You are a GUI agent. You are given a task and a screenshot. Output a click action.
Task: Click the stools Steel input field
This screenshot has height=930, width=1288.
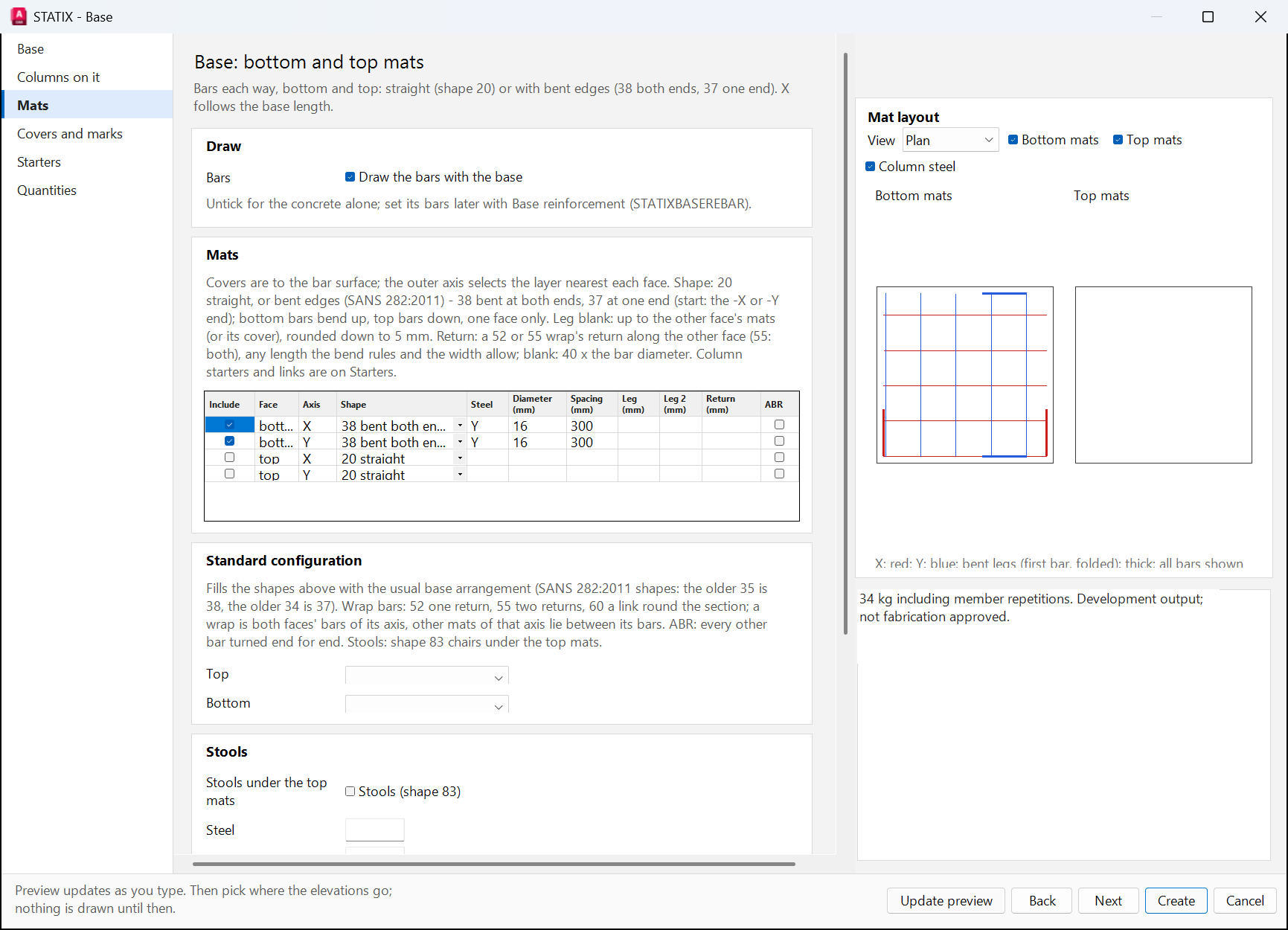[374, 830]
